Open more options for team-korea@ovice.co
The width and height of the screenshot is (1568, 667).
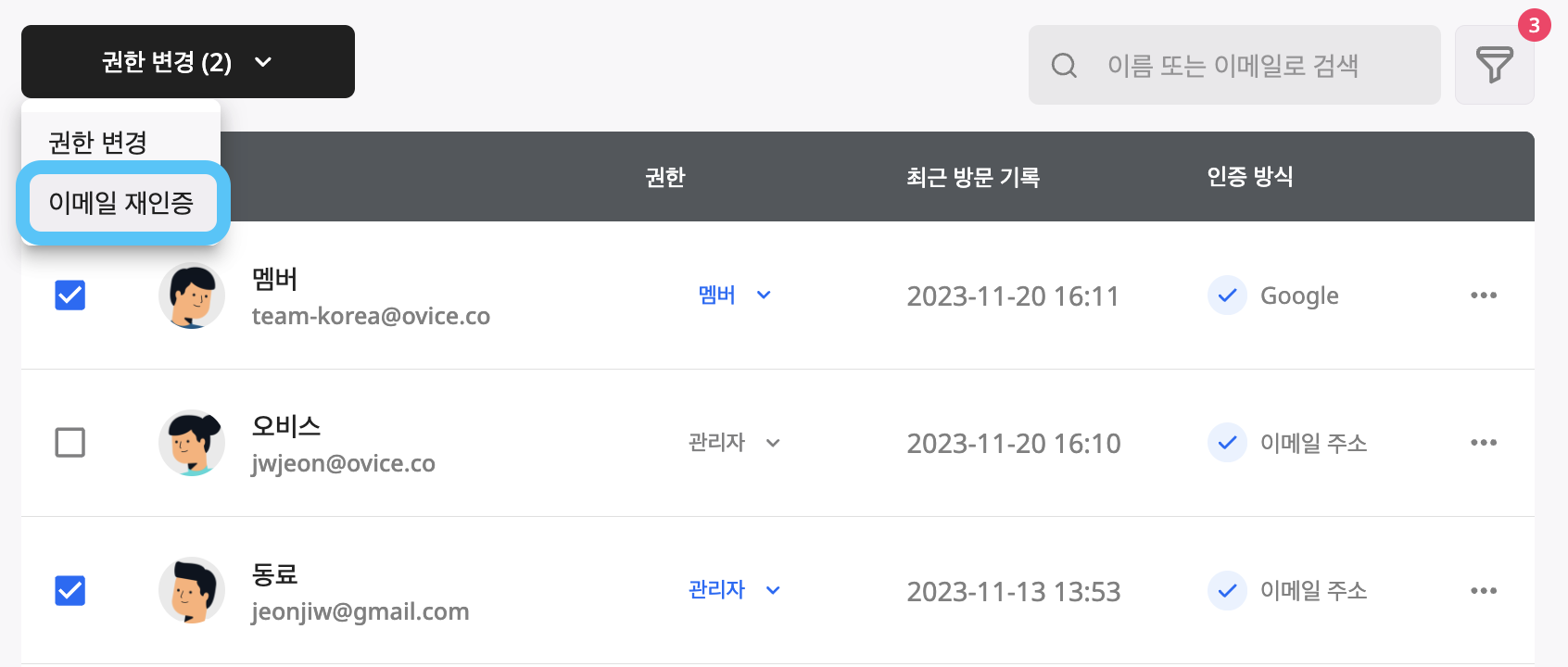click(x=1484, y=296)
